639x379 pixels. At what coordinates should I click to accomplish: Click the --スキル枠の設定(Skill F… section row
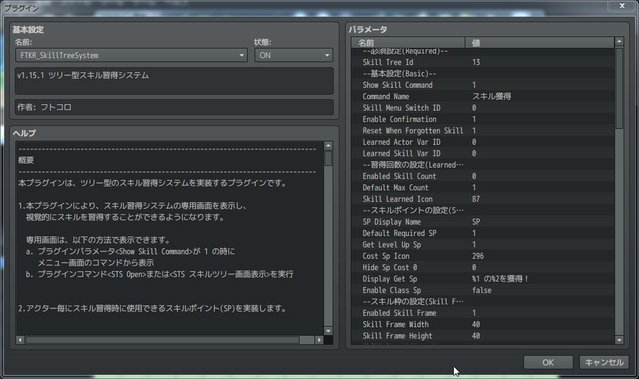point(483,302)
